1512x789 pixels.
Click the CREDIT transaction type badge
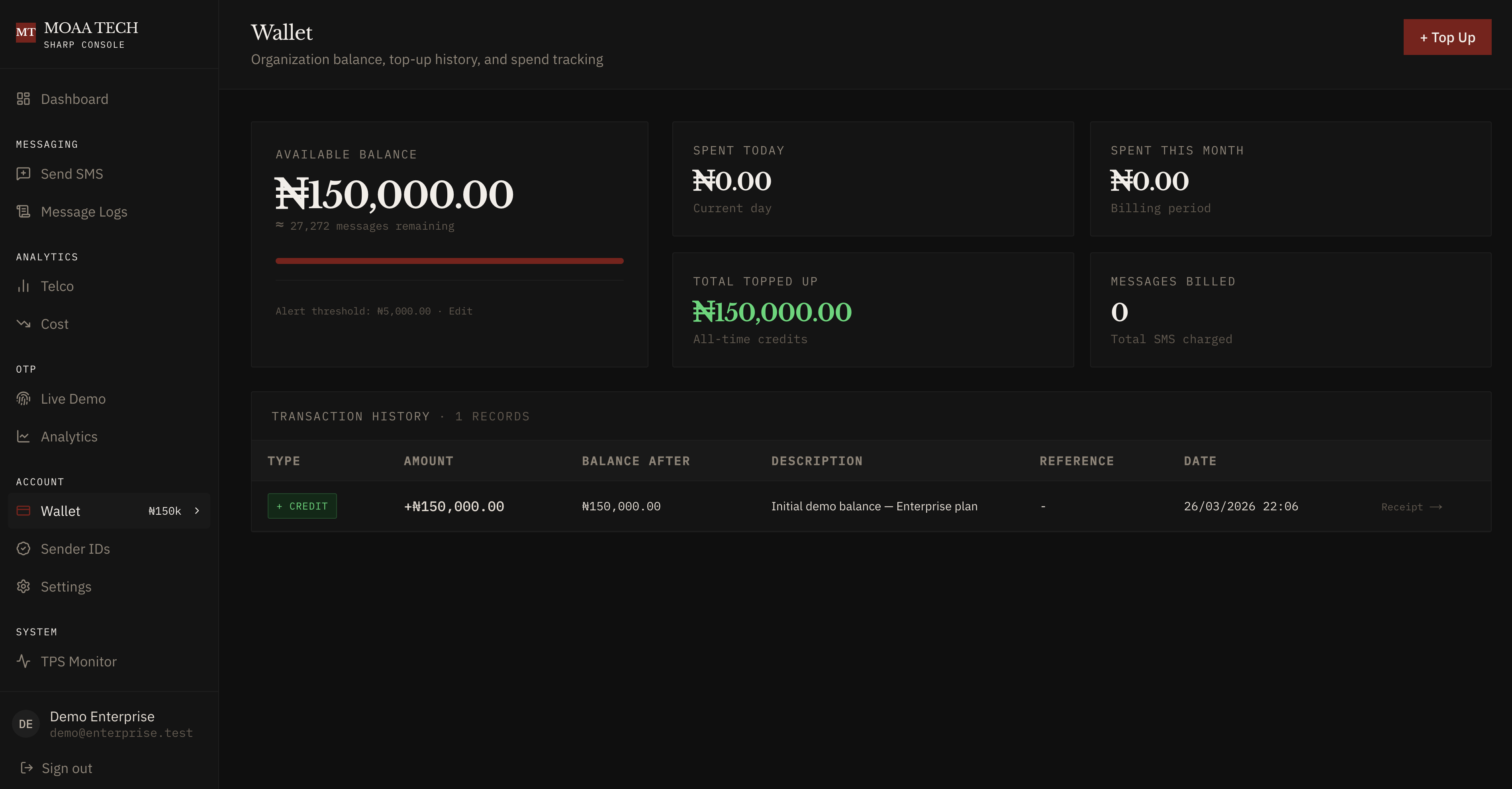(302, 506)
